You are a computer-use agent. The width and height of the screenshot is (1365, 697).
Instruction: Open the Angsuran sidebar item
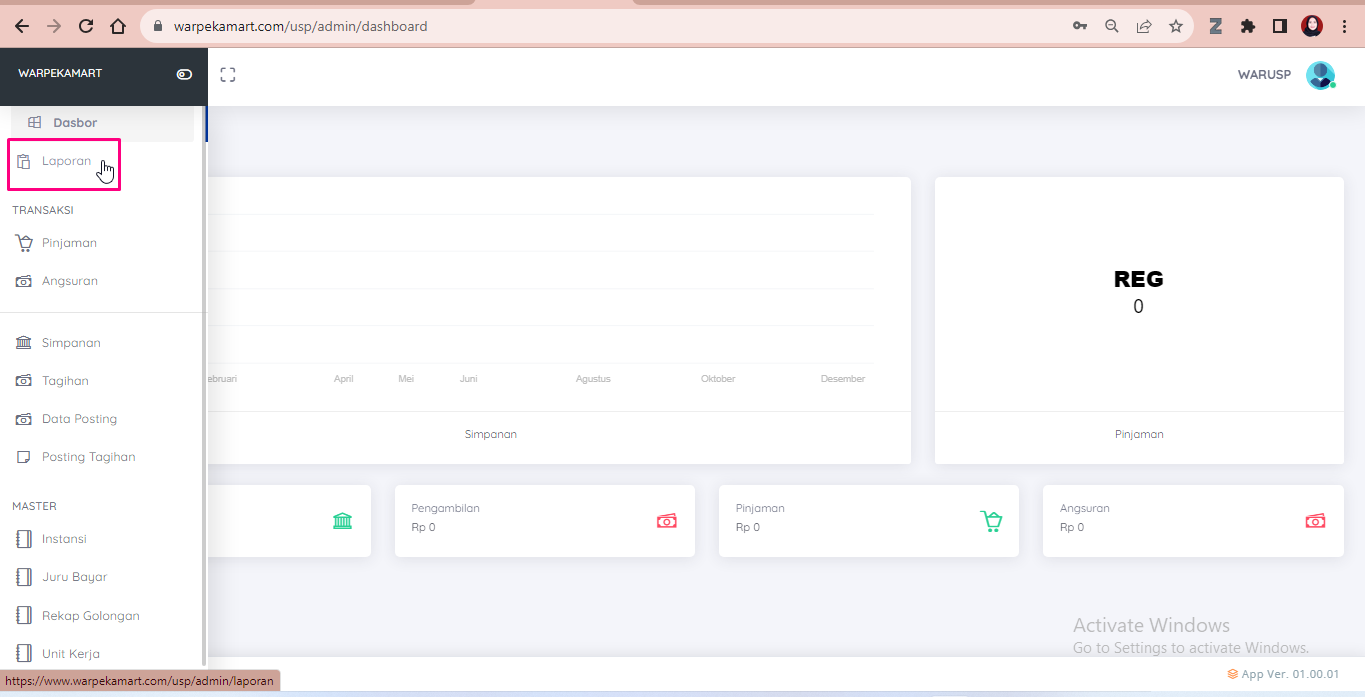(x=69, y=281)
